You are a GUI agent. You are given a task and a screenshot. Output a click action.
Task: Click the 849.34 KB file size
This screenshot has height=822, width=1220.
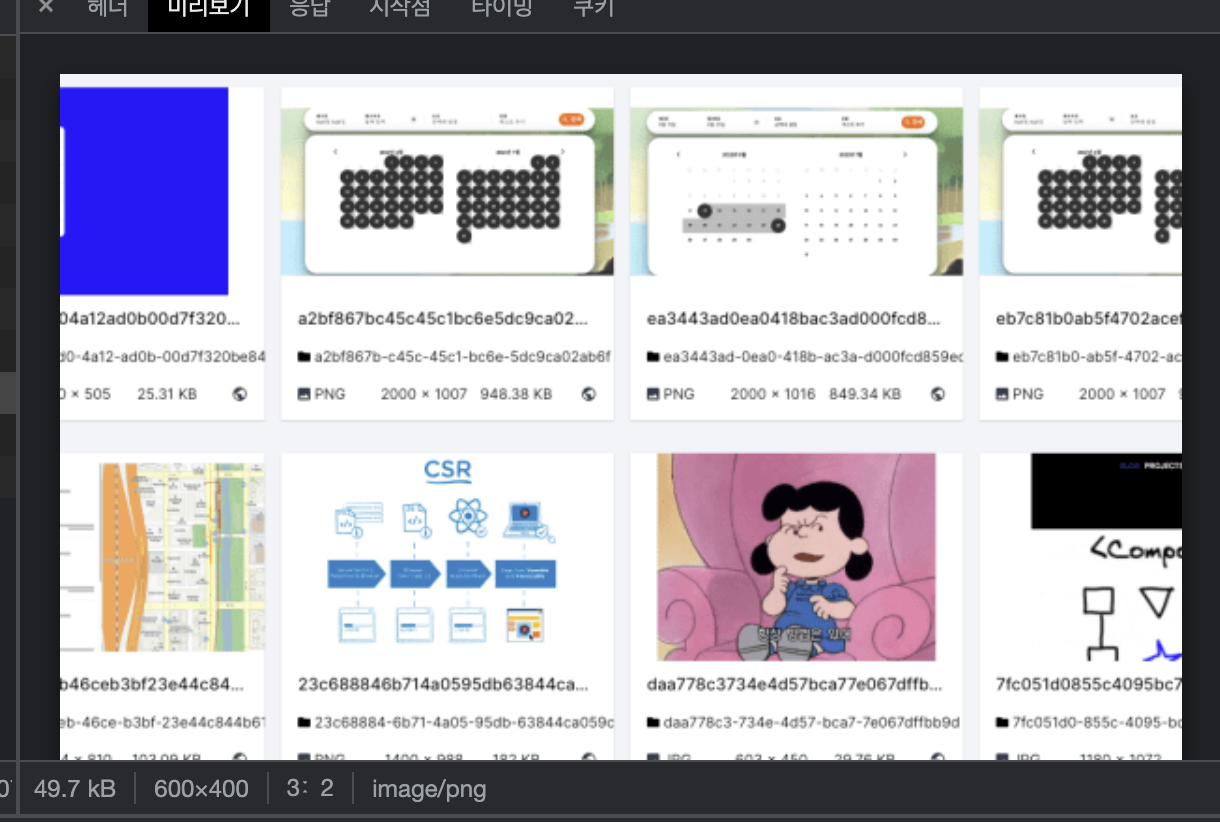865,394
